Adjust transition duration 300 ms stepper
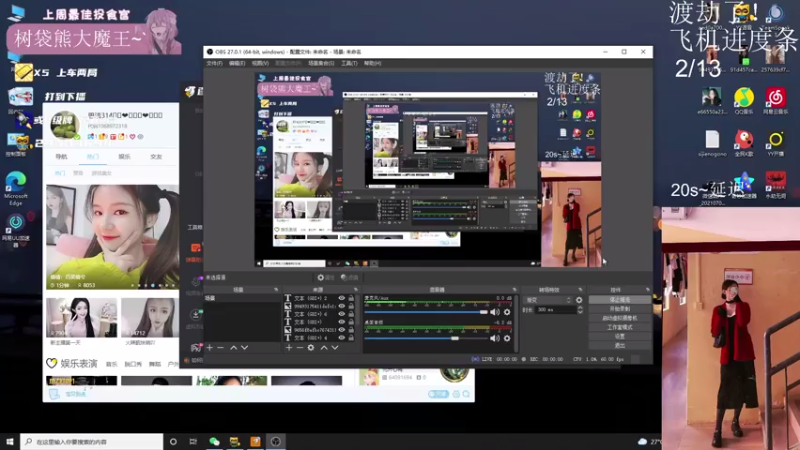 tap(580, 310)
